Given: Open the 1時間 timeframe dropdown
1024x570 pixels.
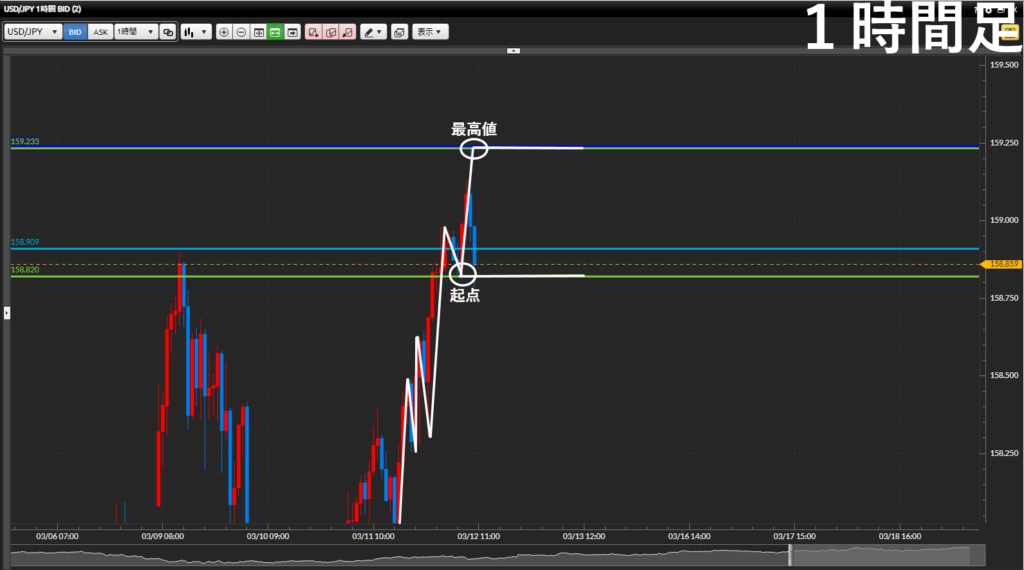Looking at the screenshot, I should tap(136, 32).
